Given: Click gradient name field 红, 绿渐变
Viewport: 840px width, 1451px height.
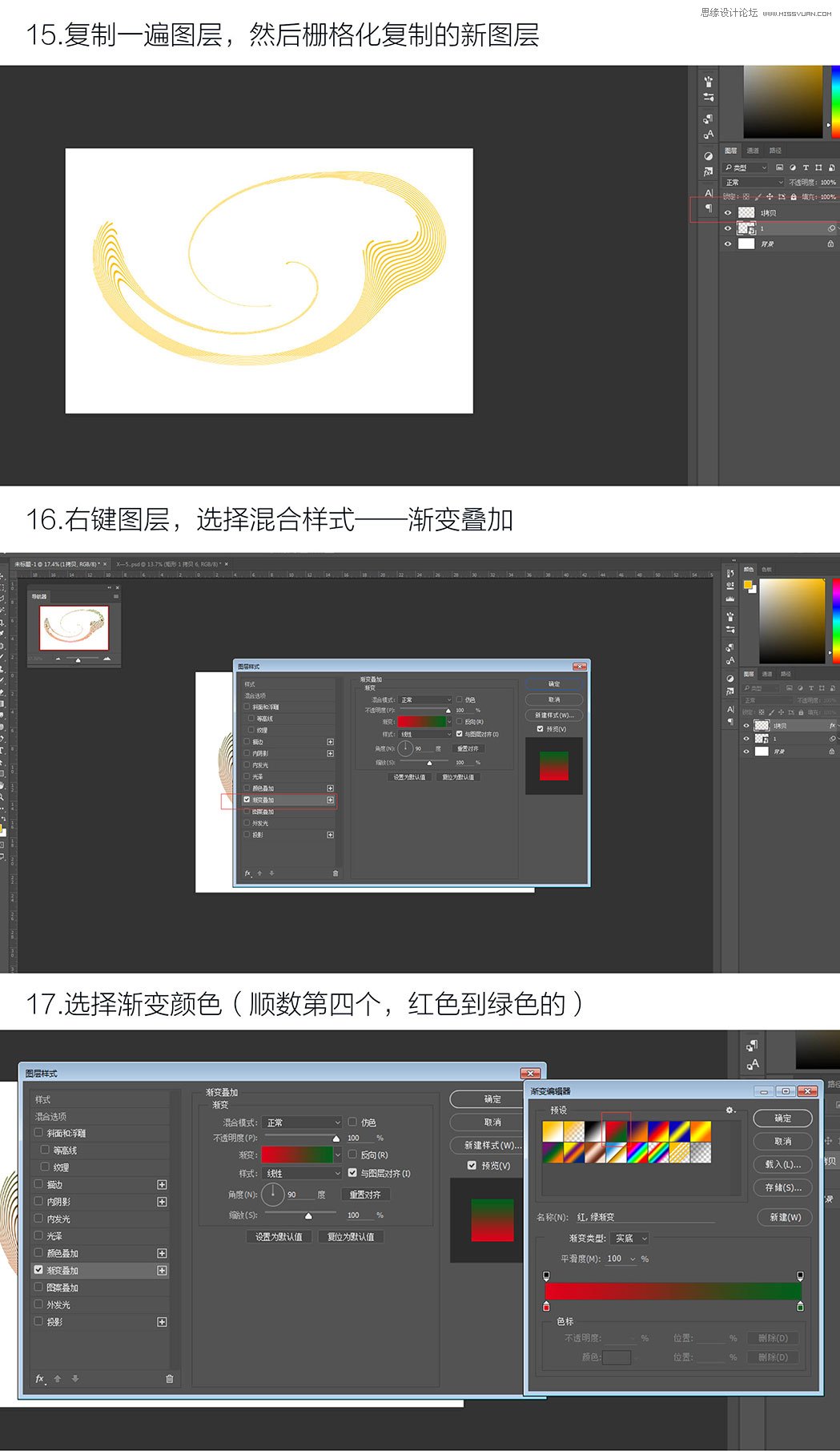Looking at the screenshot, I should (644, 1217).
